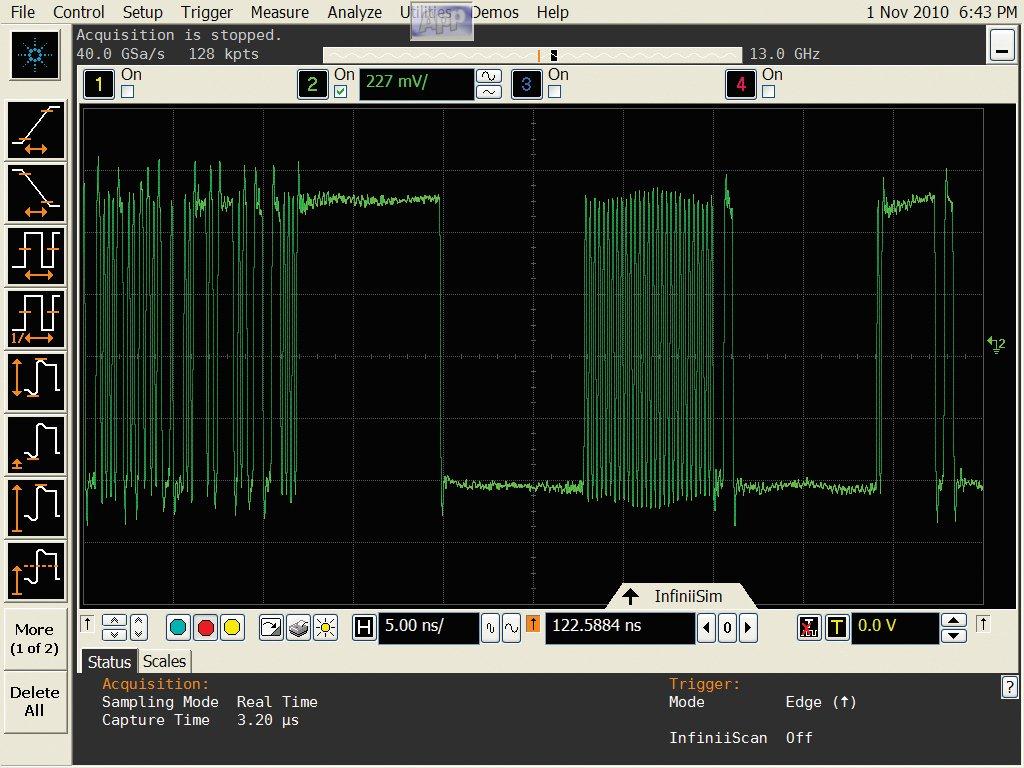Click More (1 of 2) measurements button
Image resolution: width=1024 pixels, height=768 pixels.
[x=34, y=639]
